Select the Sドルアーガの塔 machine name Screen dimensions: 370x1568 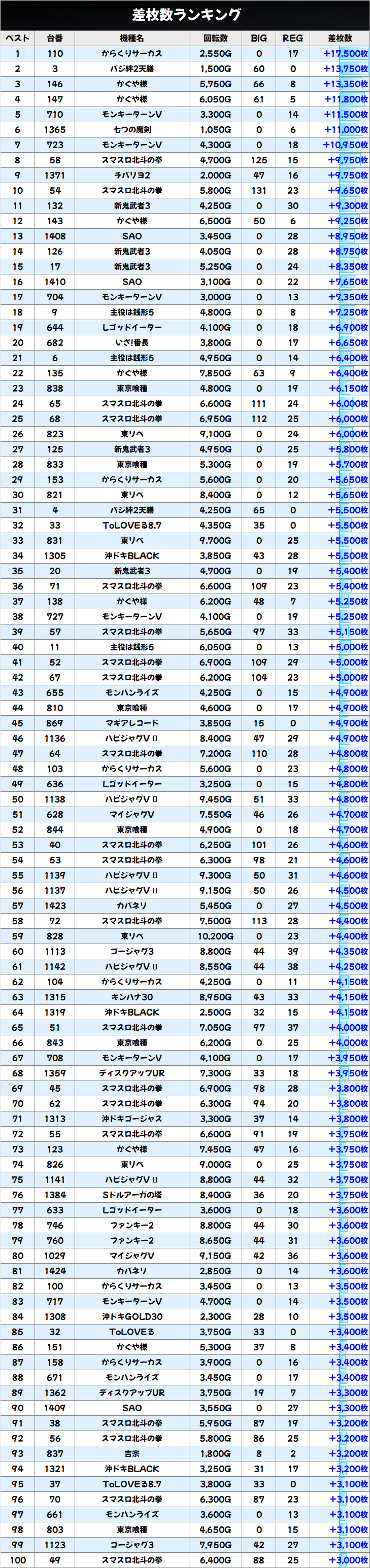click(131, 1195)
